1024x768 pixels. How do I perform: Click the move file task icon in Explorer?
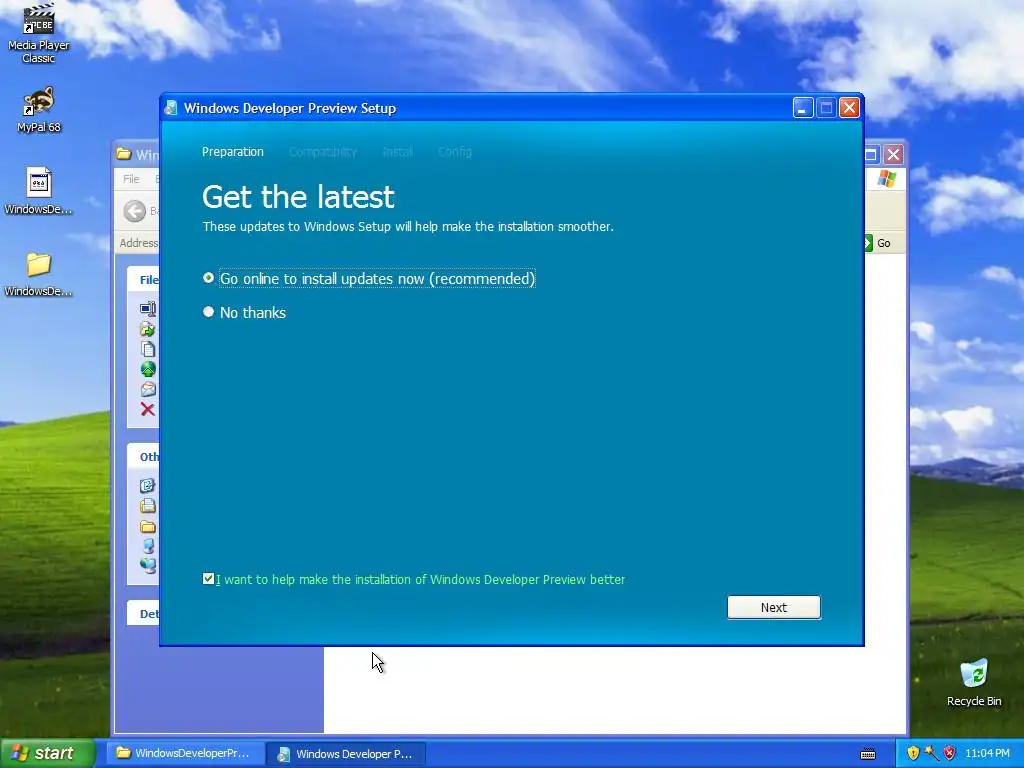coord(148,329)
